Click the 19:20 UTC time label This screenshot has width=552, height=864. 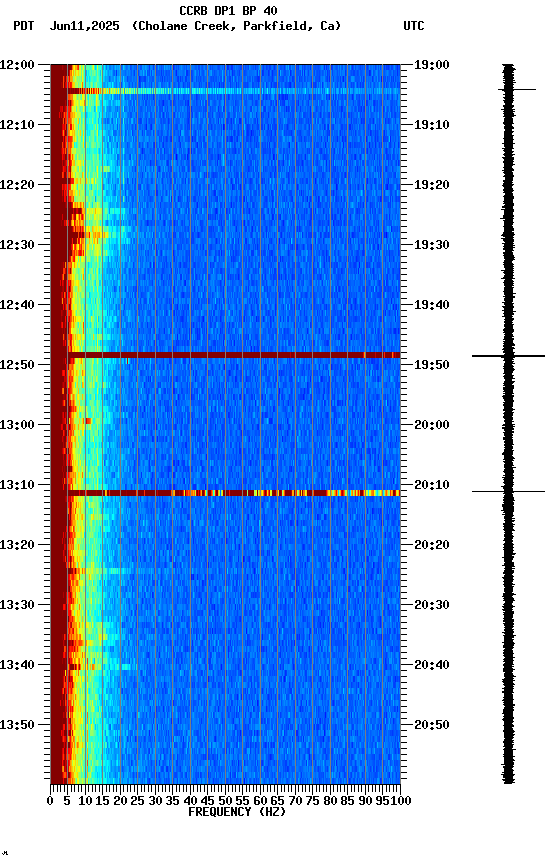pos(432,185)
